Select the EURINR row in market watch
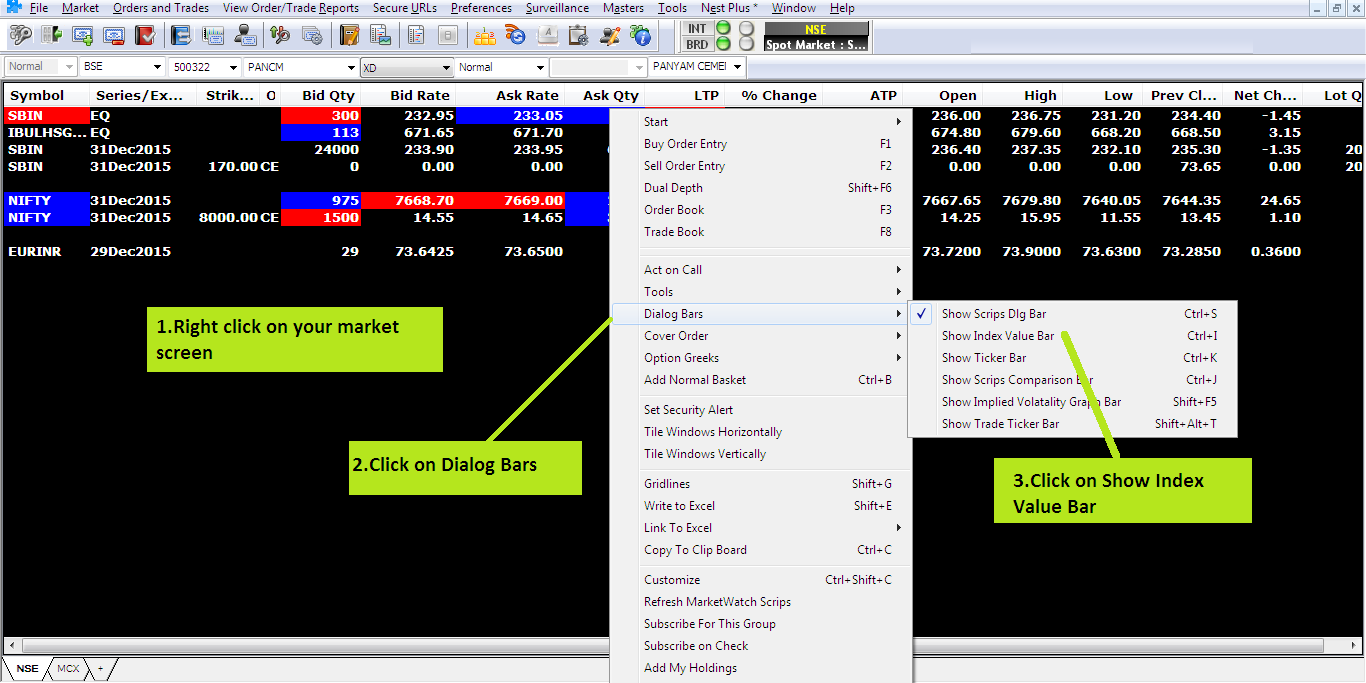The width and height of the screenshot is (1366, 683). tap(35, 252)
